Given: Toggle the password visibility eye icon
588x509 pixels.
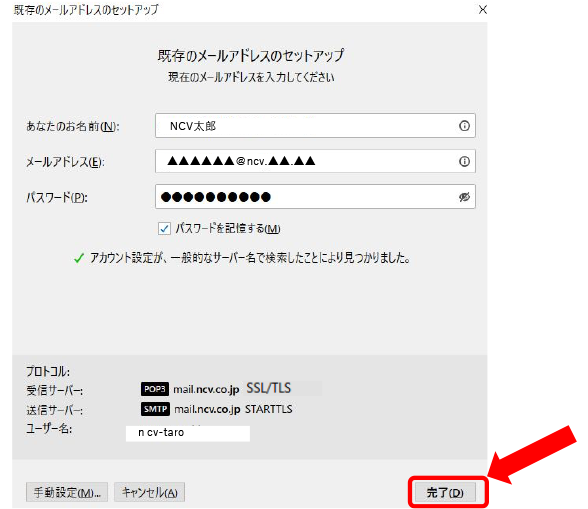Looking at the screenshot, I should (x=464, y=197).
